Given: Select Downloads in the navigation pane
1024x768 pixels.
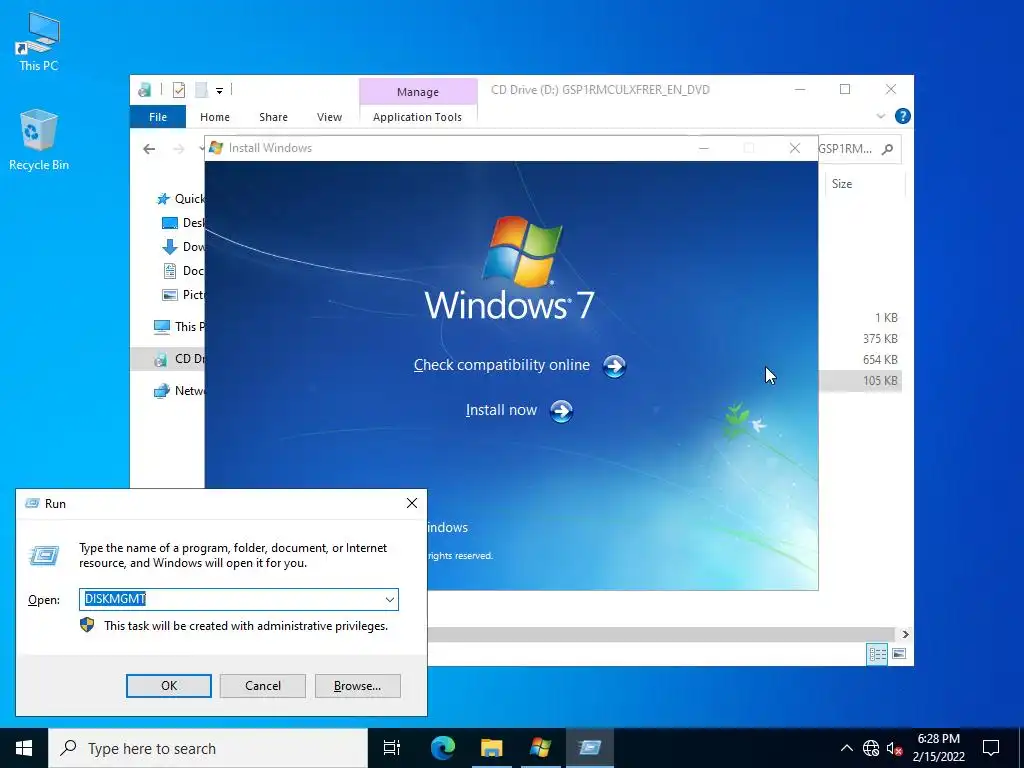Looking at the screenshot, I should pos(183,247).
